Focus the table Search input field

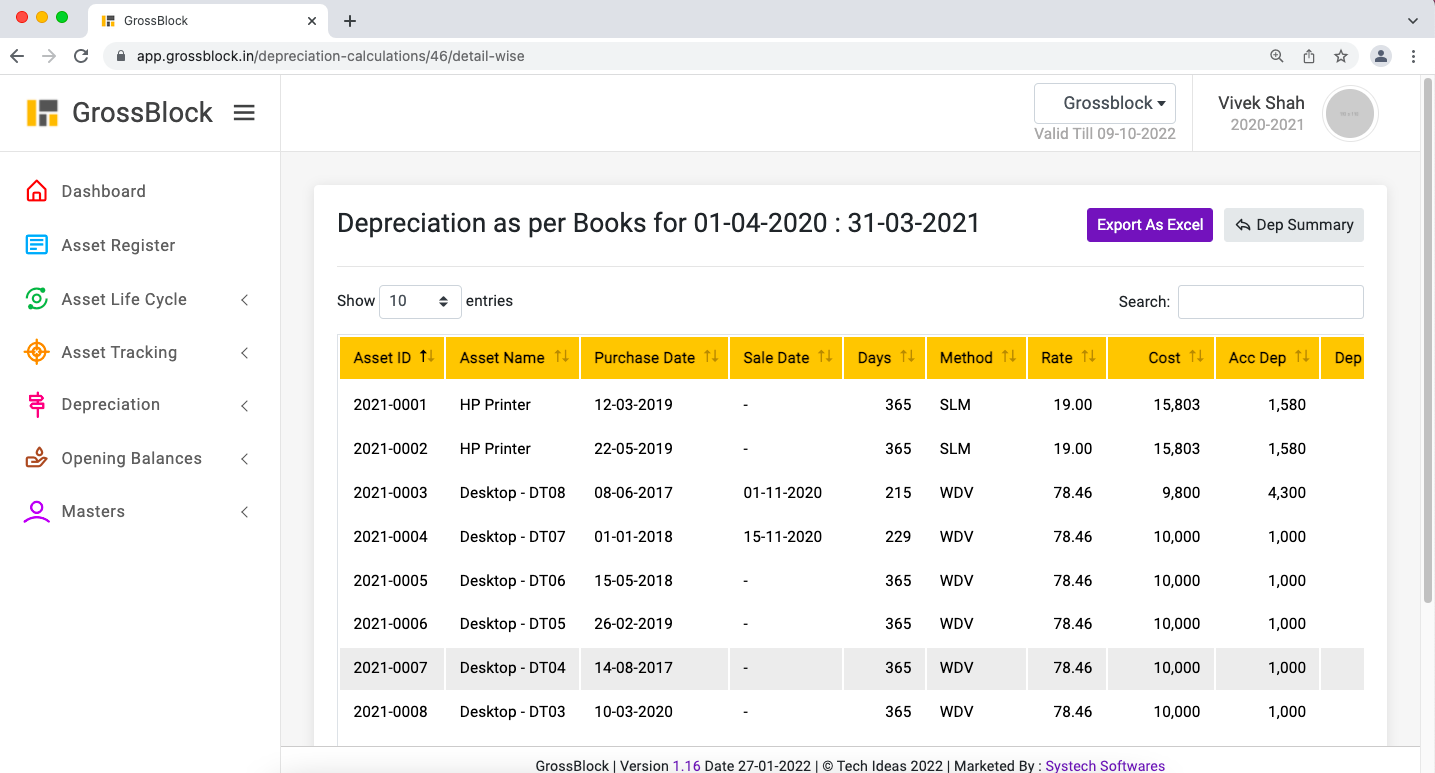(x=1270, y=302)
